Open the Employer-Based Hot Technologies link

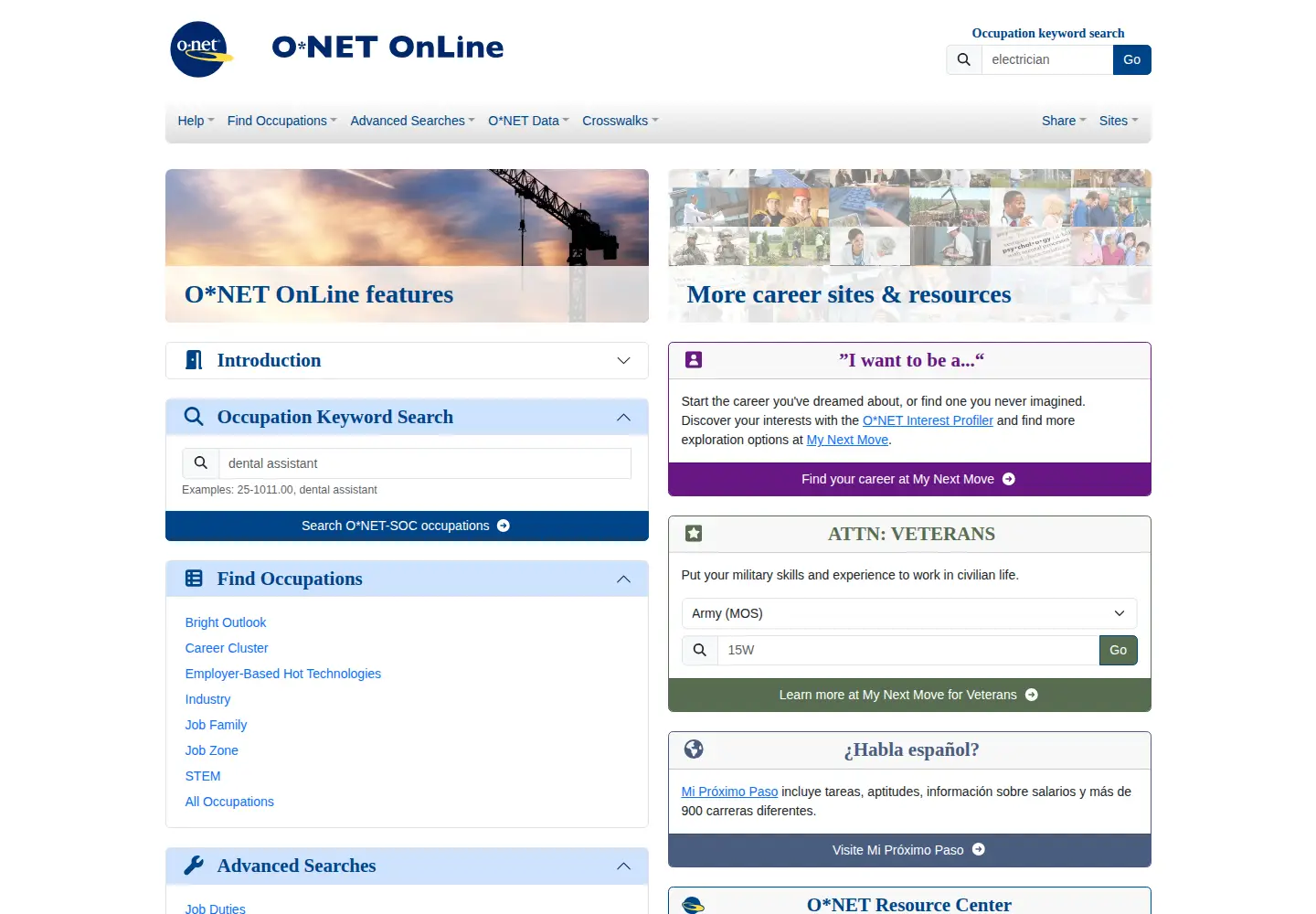pyautogui.click(x=283, y=674)
